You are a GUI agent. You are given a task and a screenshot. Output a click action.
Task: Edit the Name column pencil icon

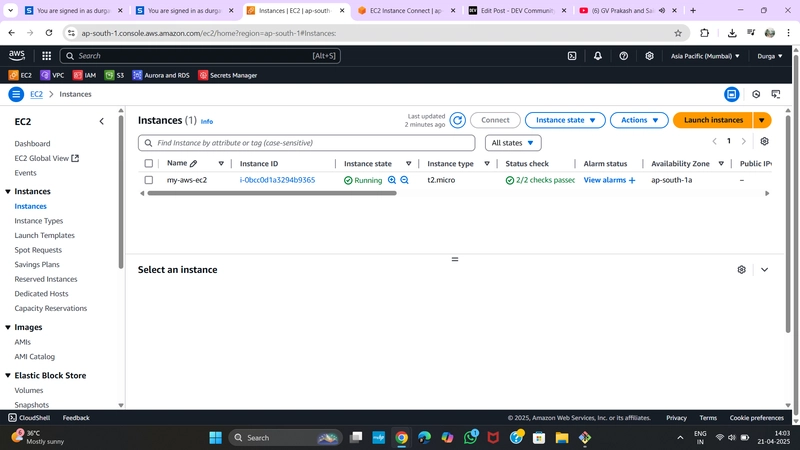pos(193,164)
